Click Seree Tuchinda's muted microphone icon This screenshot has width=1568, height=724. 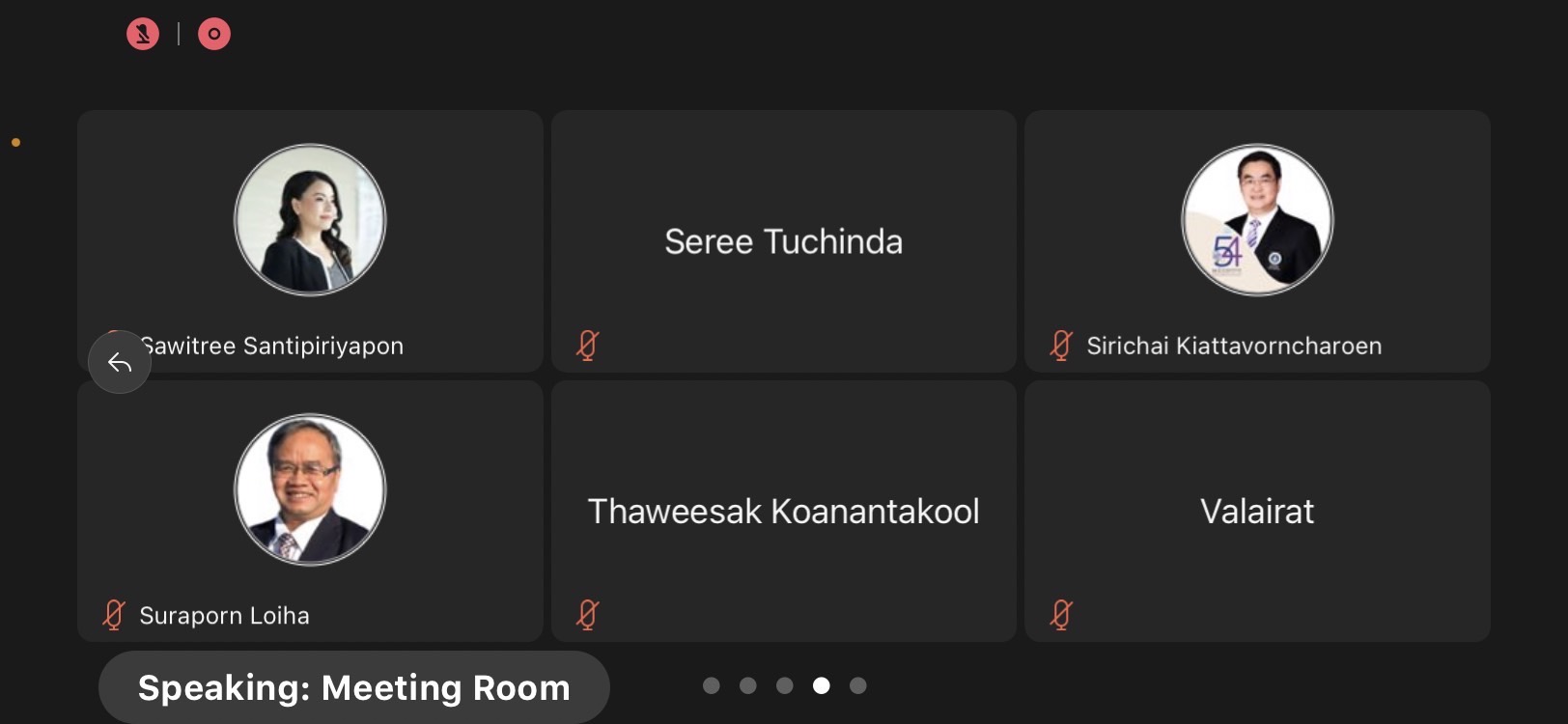[x=588, y=345]
